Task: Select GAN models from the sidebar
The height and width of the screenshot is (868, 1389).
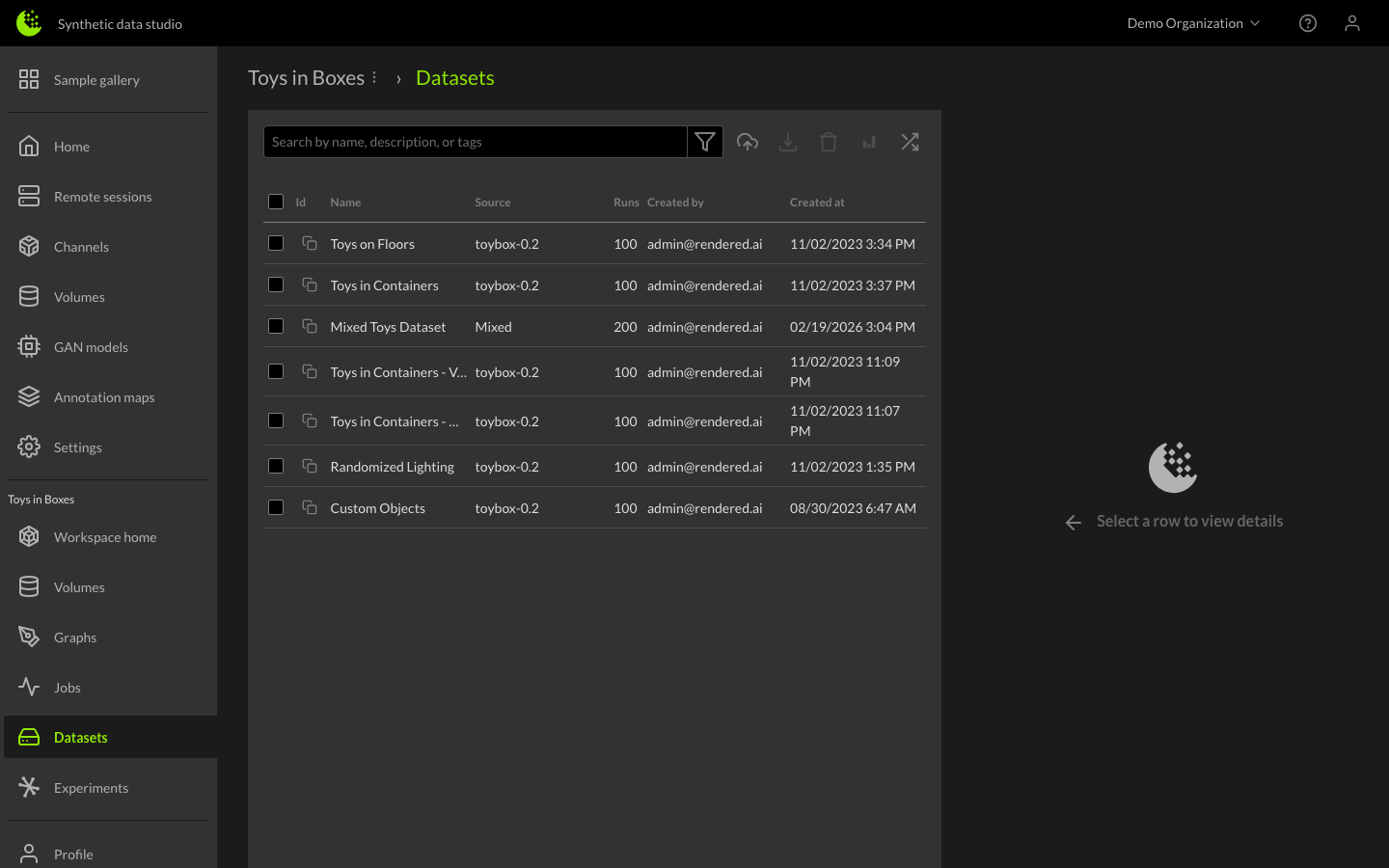Action: click(90, 346)
